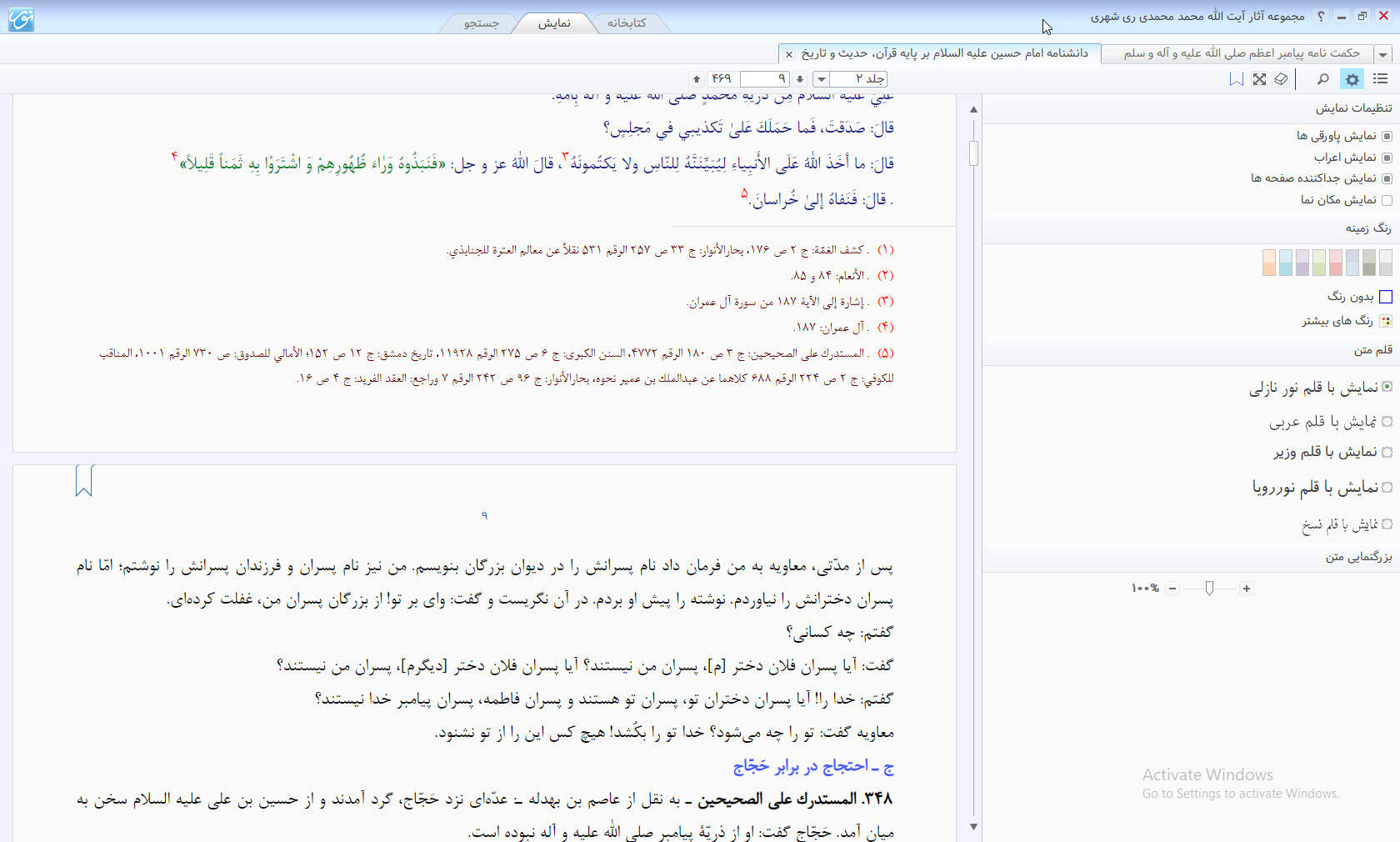Click the 'تنظیمات نمایش' panel header
The image size is (1400, 842).
[x=1353, y=108]
